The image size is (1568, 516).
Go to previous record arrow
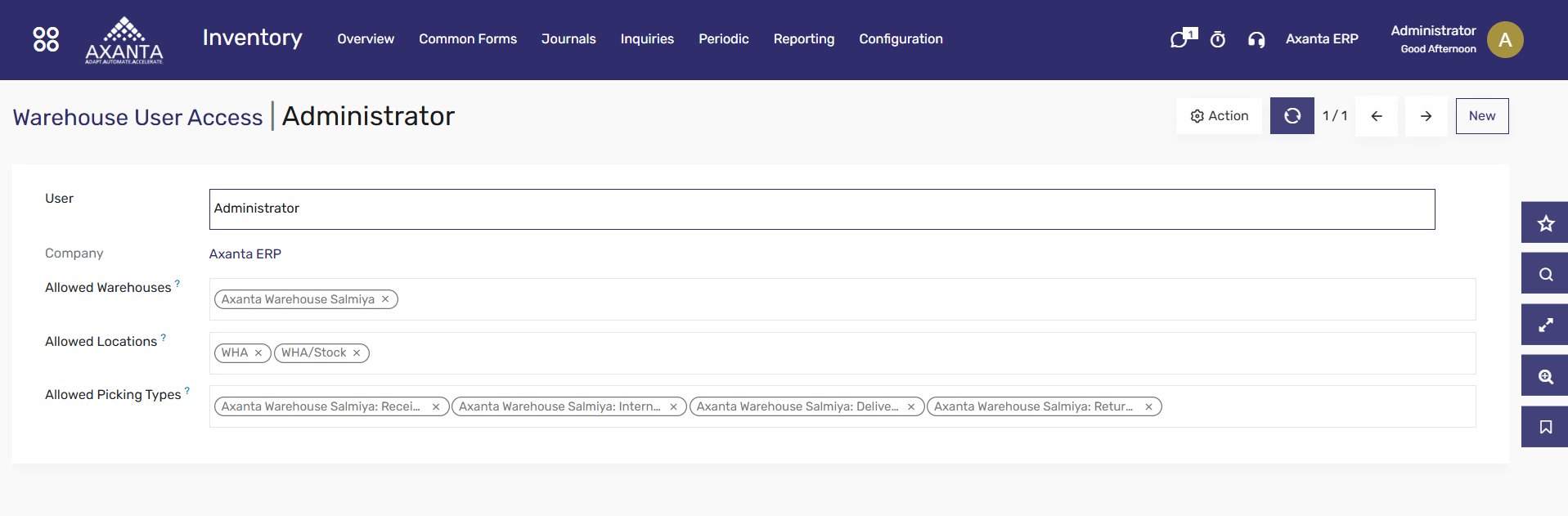click(x=1377, y=116)
